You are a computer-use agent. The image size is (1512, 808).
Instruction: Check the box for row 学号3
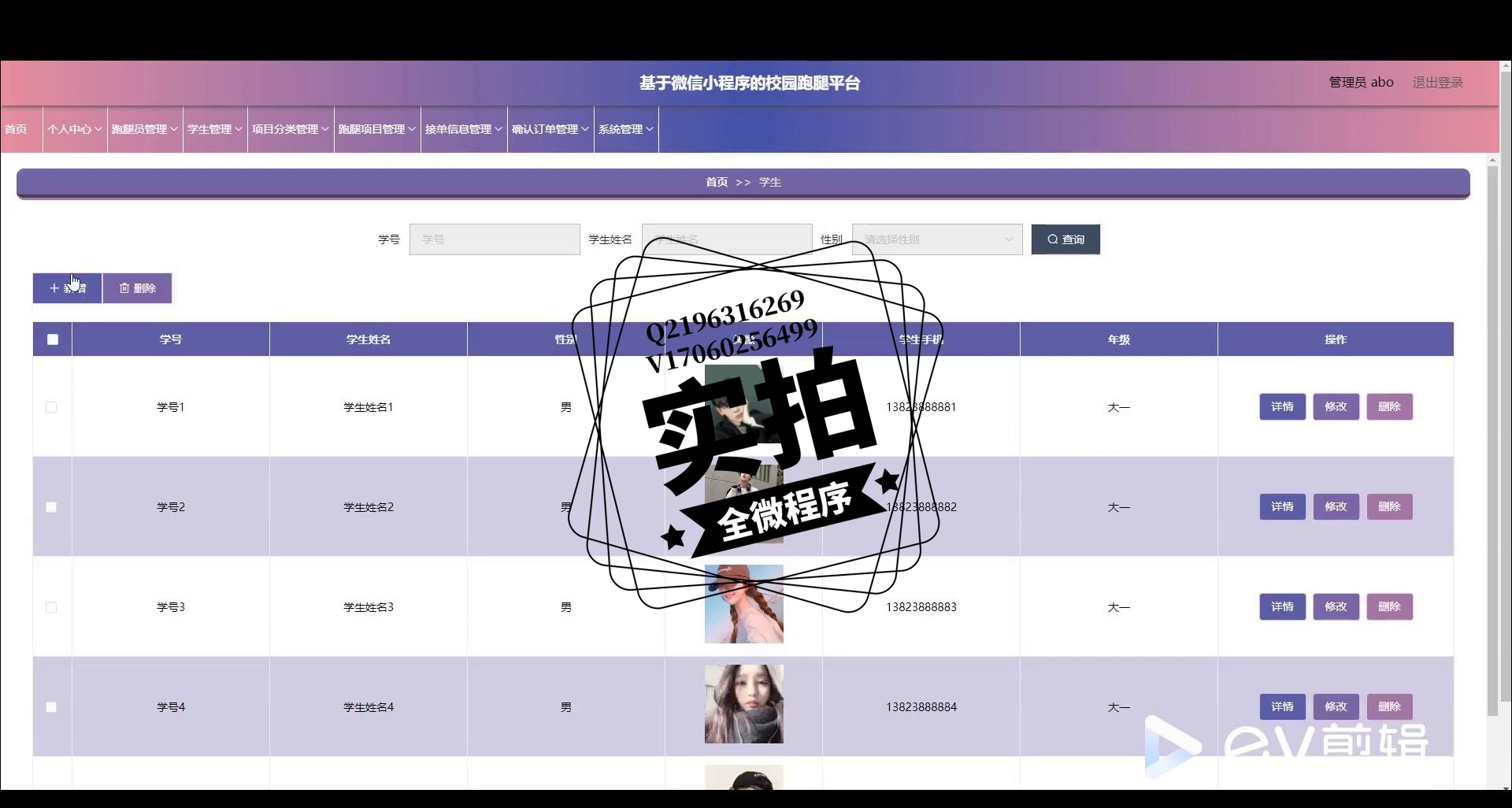[51, 607]
